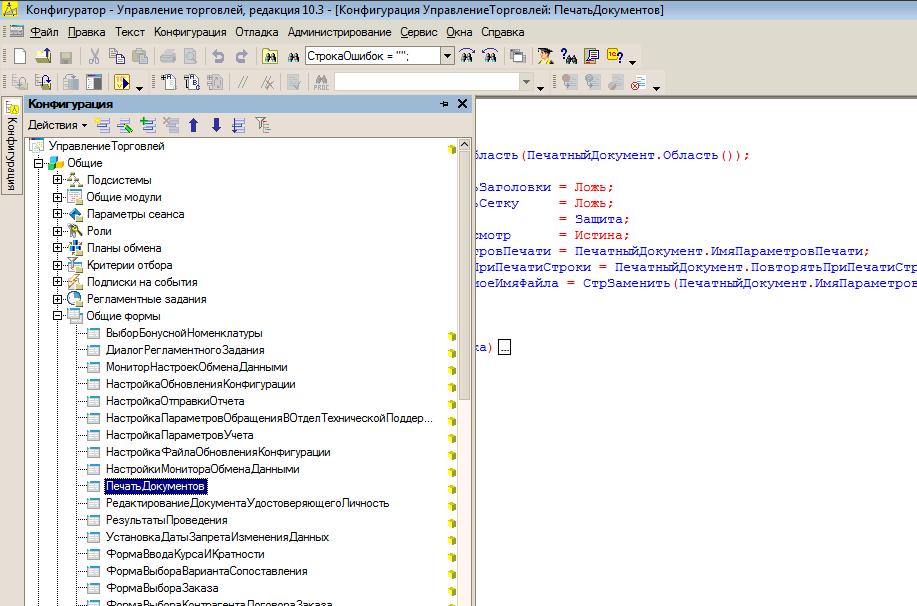Screen dimensions: 917x606
Task: Undo the last action
Action: click(218, 56)
